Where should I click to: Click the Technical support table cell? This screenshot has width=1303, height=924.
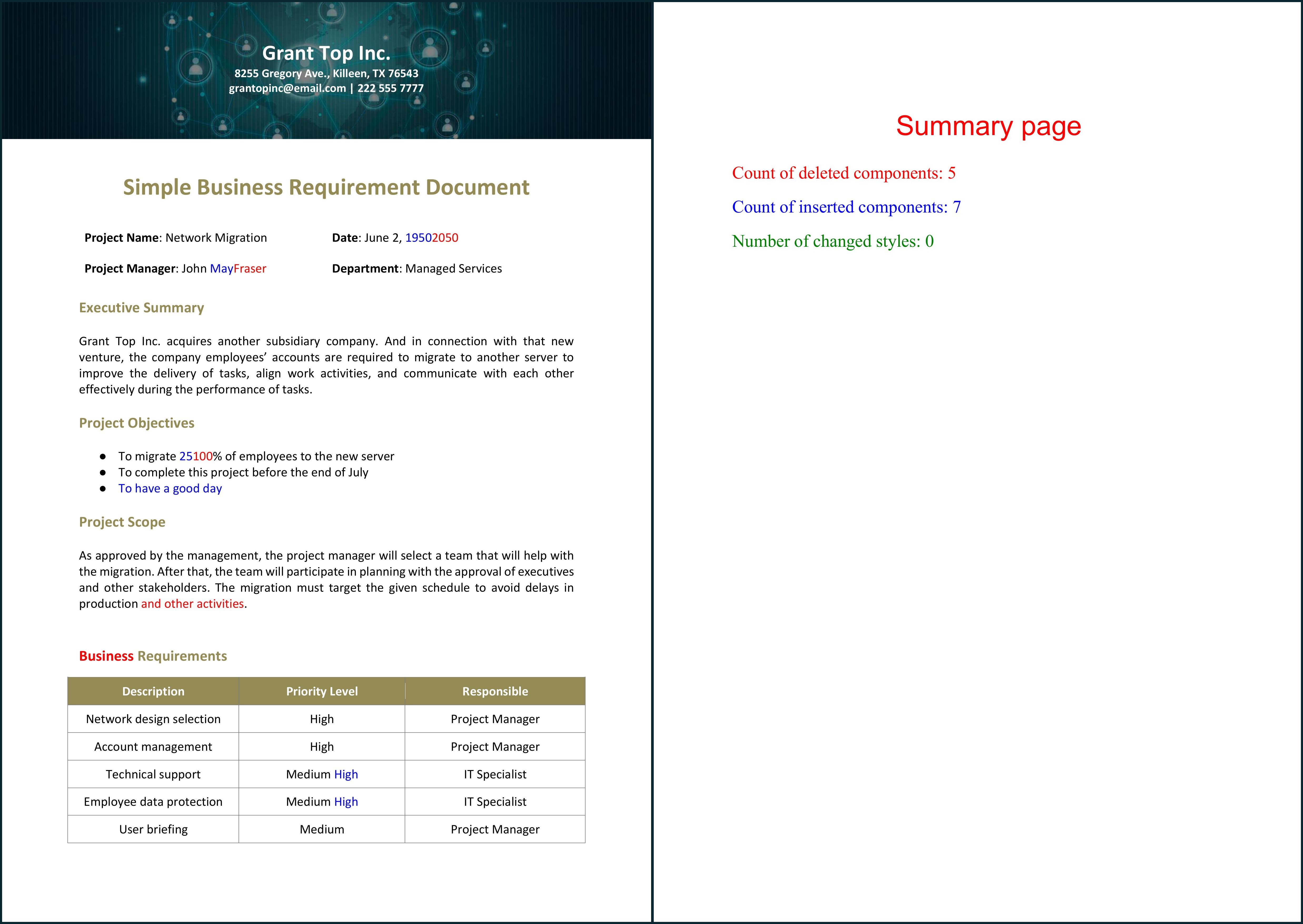[153, 774]
